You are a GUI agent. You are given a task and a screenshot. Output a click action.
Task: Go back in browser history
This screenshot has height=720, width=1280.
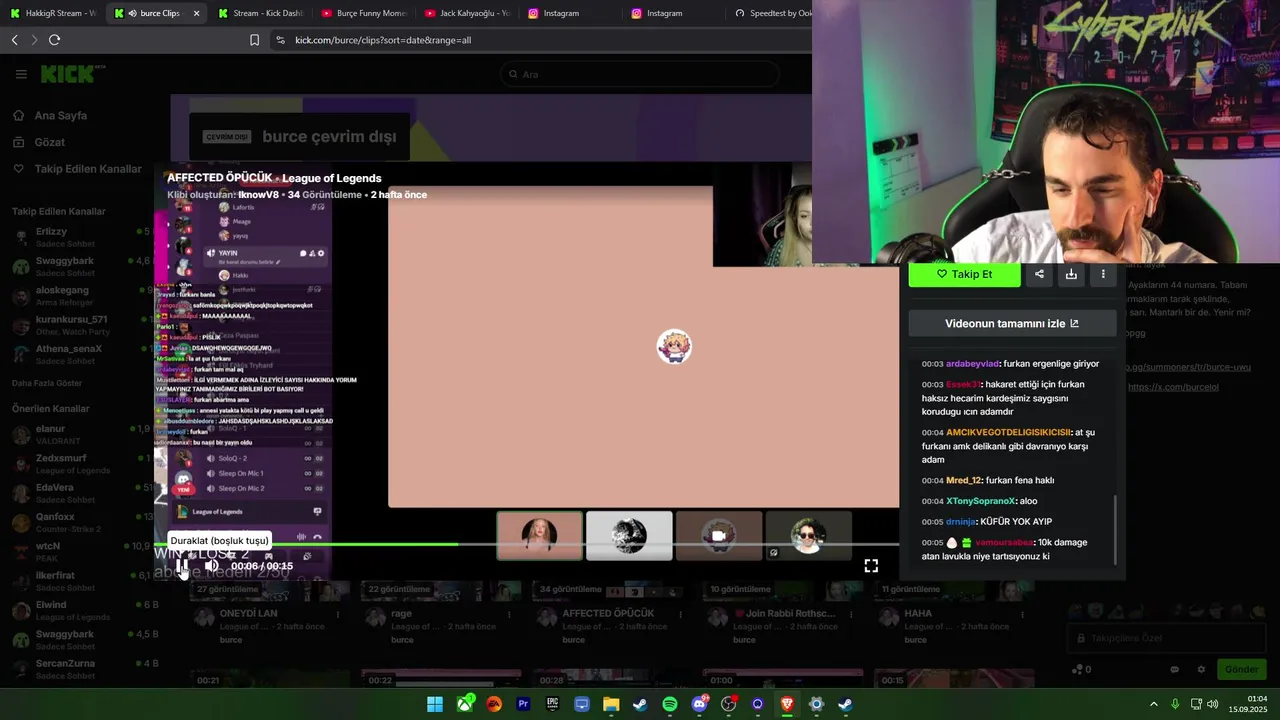click(14, 40)
